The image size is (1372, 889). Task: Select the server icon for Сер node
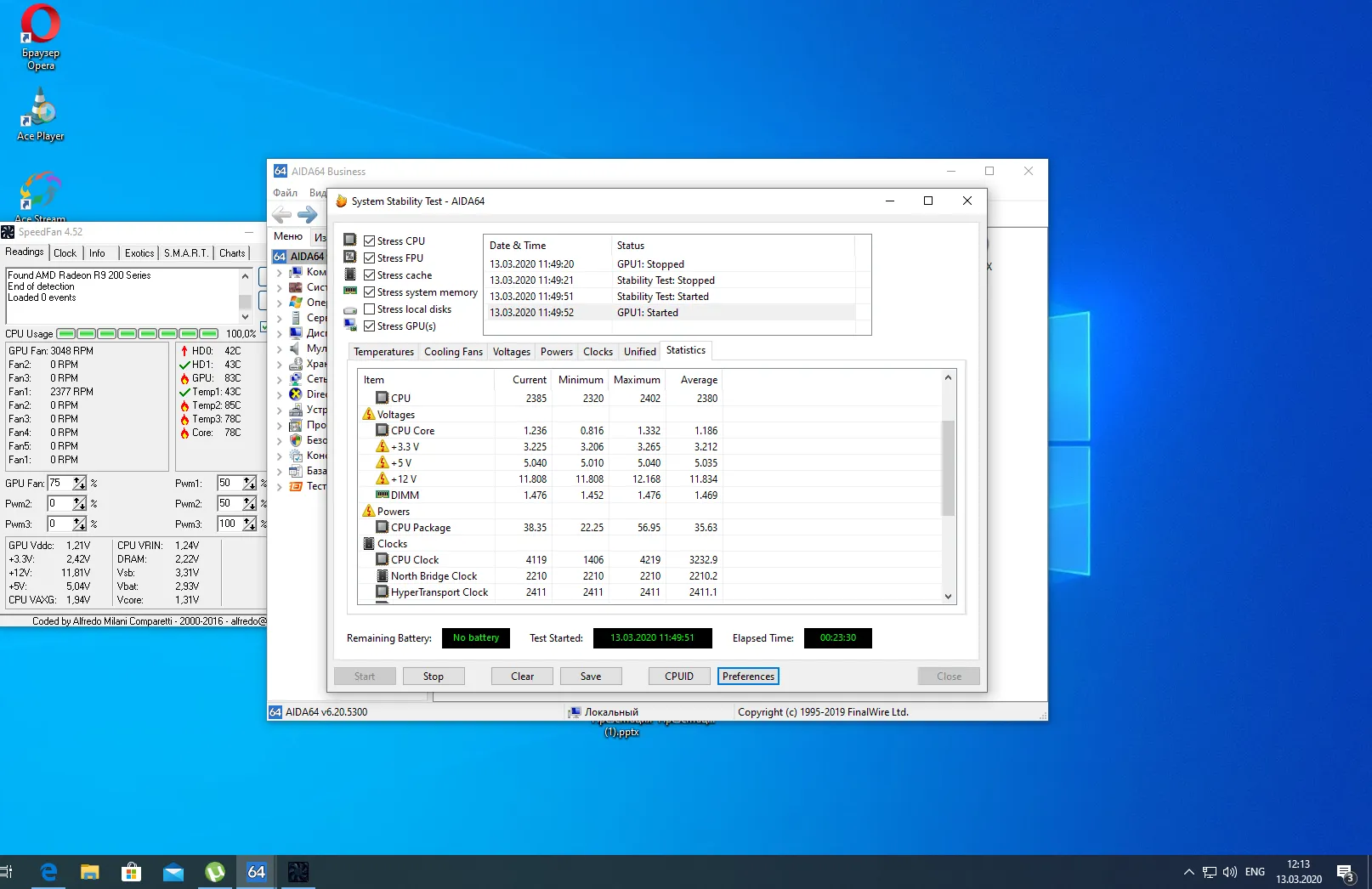pos(296,318)
